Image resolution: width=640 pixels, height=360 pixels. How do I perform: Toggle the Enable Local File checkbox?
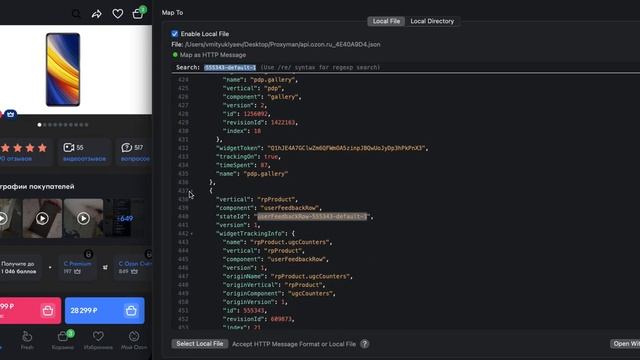(x=175, y=34)
